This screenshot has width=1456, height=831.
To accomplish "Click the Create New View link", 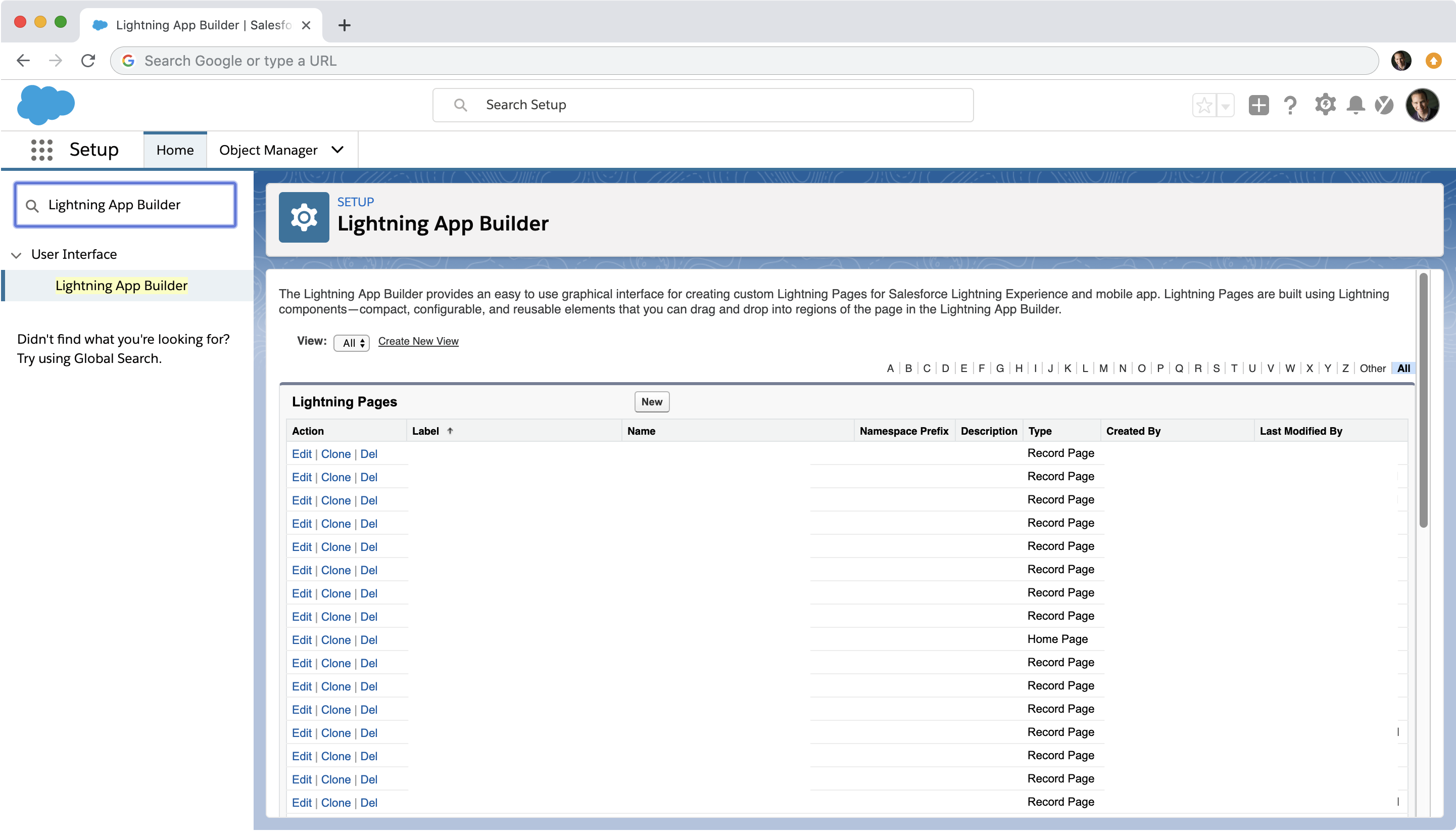I will (418, 341).
